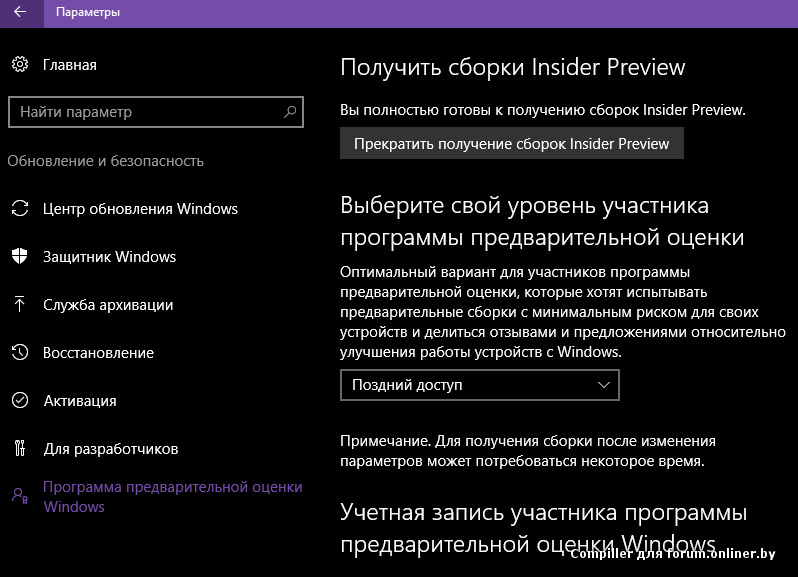798x577 pixels.
Task: Select Служба архивации in the sidebar
Action: click(108, 305)
